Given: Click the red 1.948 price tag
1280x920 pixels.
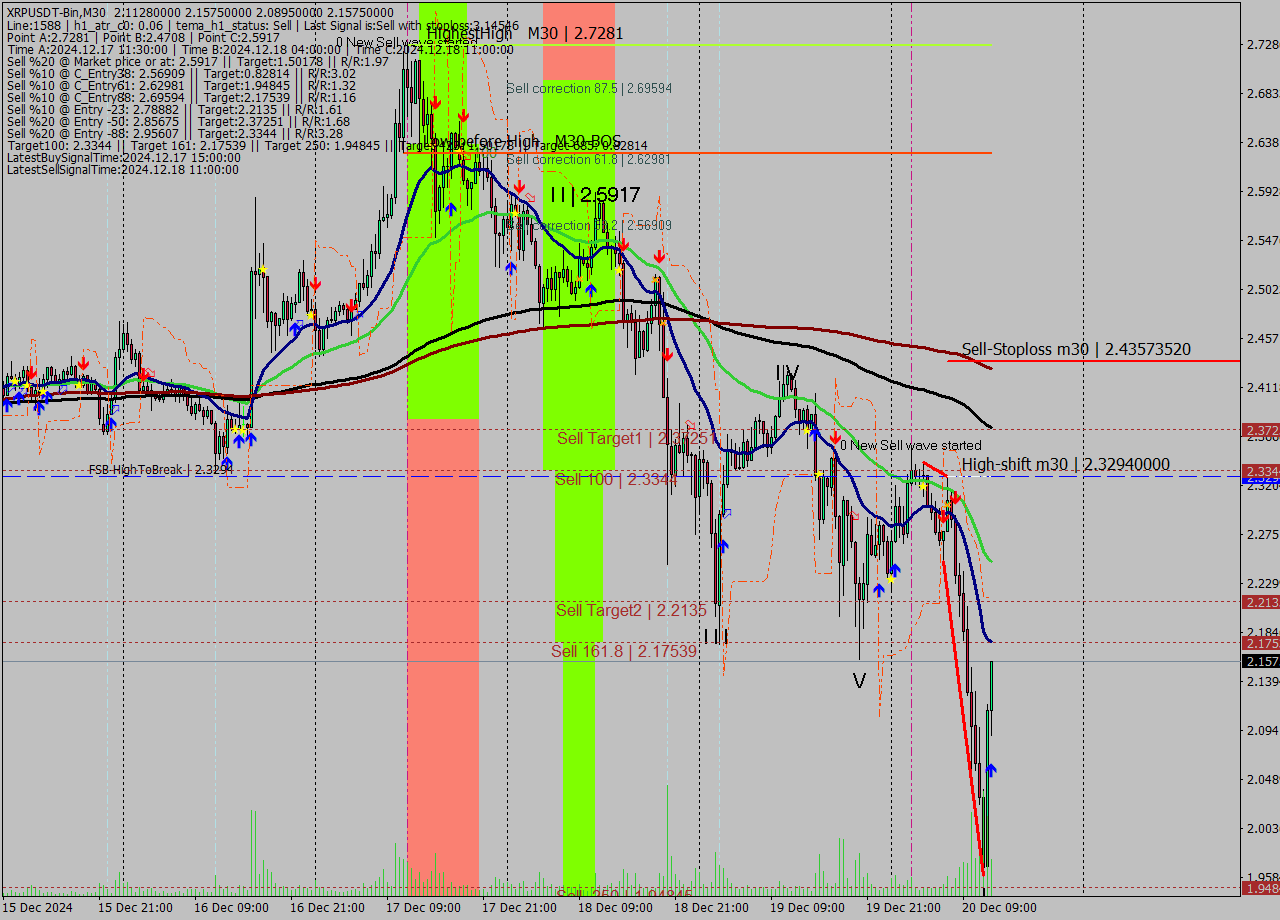Looking at the screenshot, I should click(x=1260, y=888).
